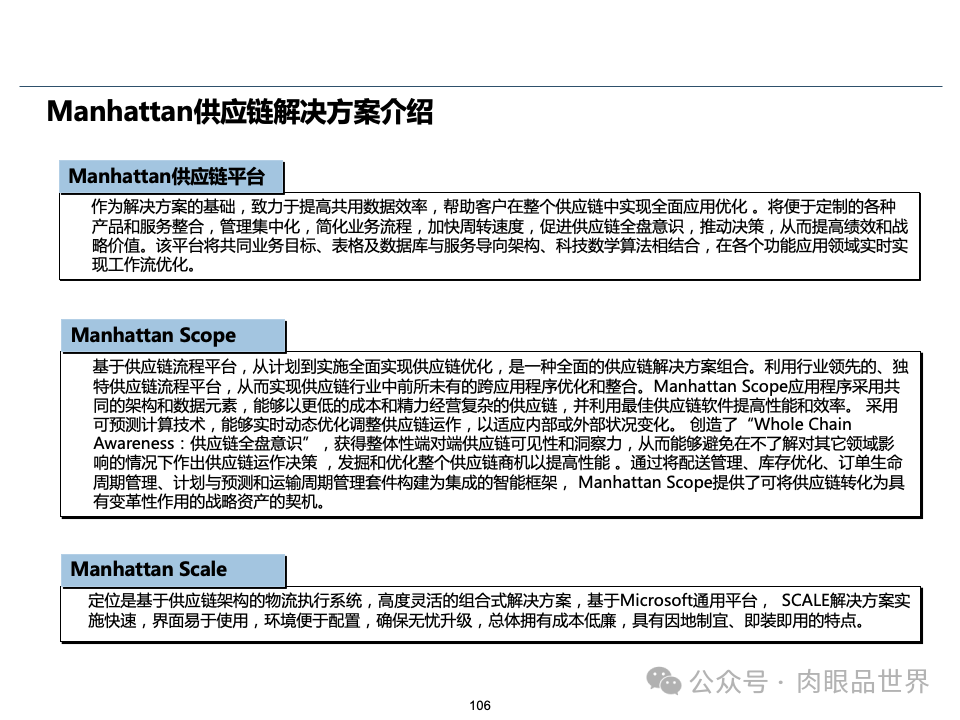Click the paragraph beginning '基于供应链流程平台'

pyautogui.click(x=500, y=434)
